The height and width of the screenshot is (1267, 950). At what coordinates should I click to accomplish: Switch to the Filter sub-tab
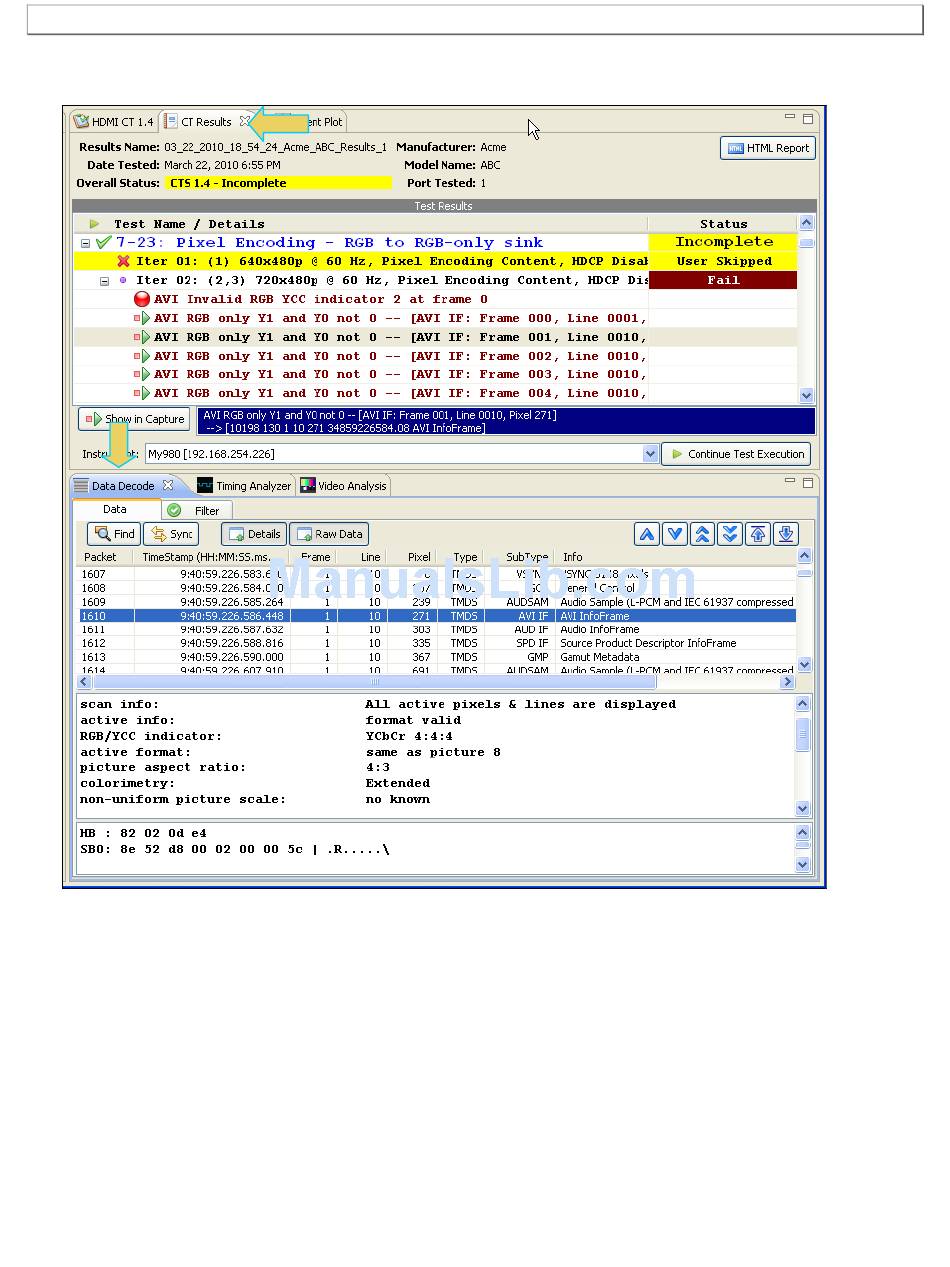pyautogui.click(x=196, y=510)
